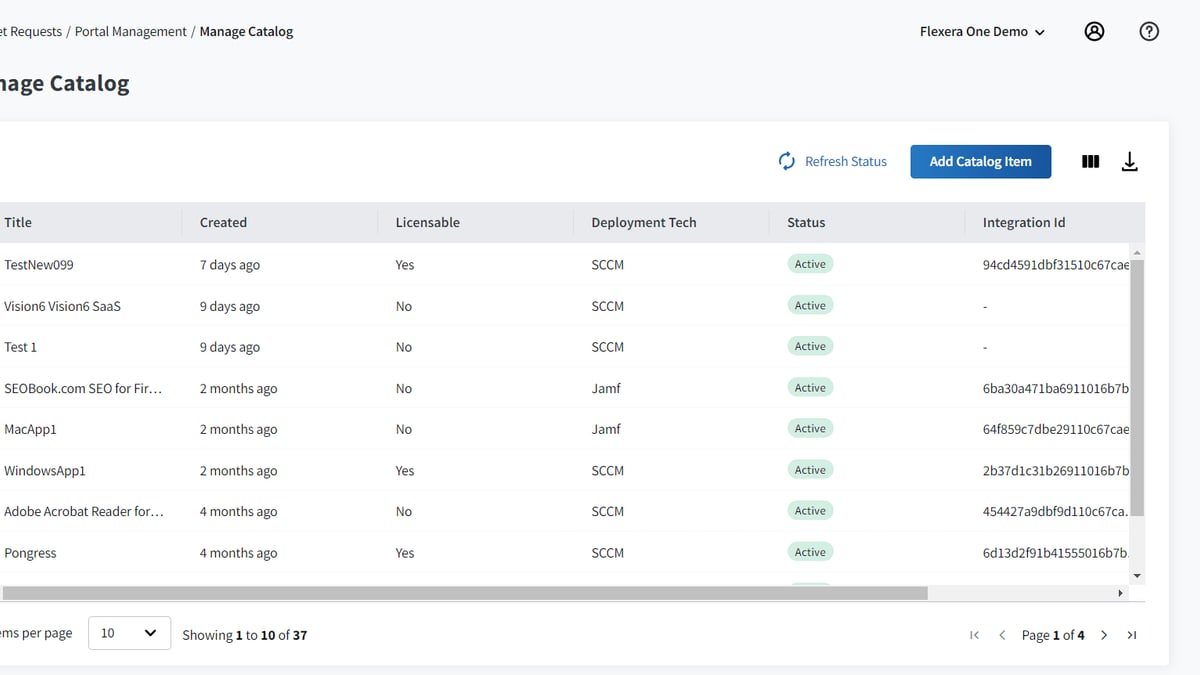Sort by the Status column header

806,222
